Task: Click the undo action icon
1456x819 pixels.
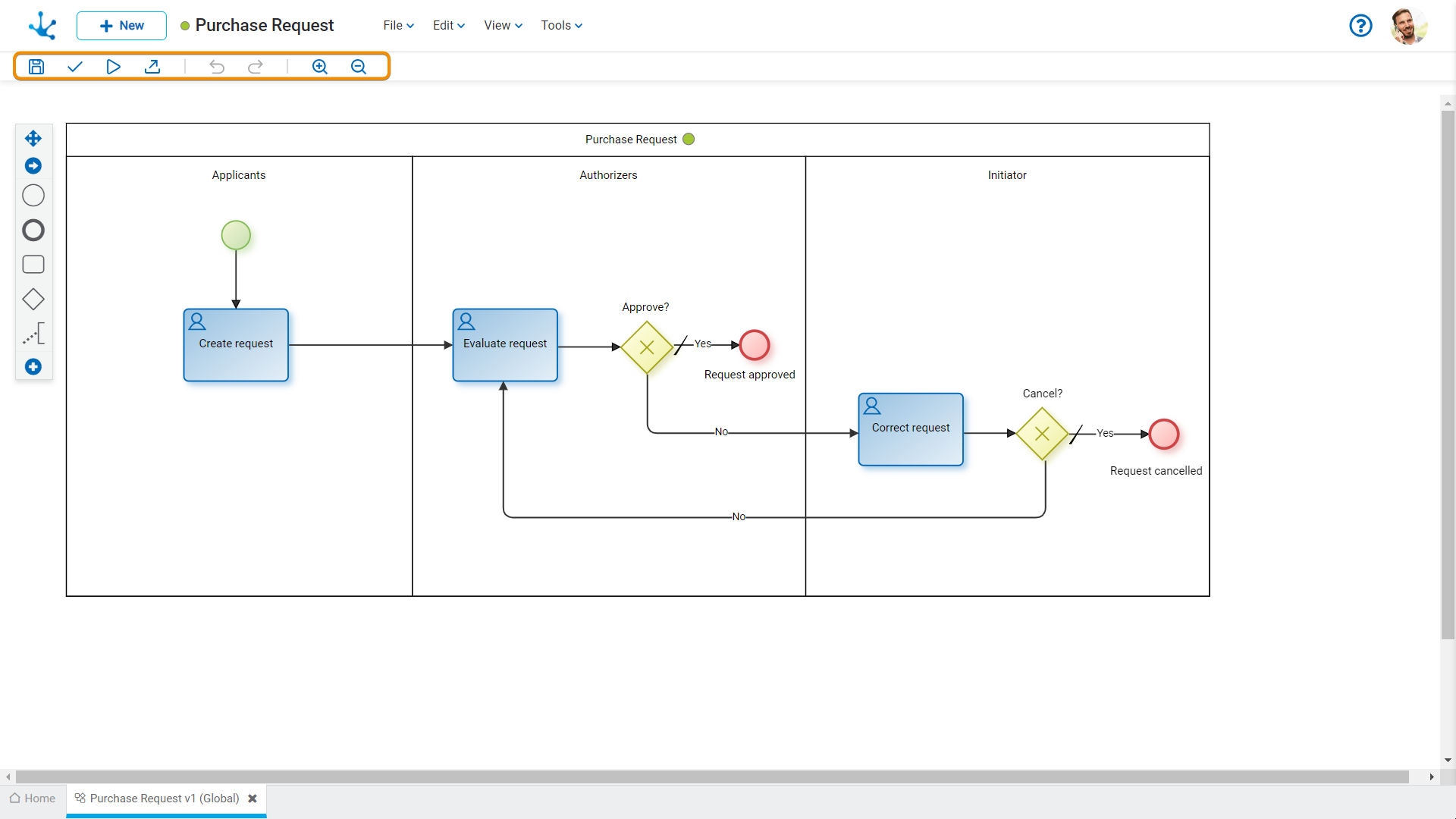Action: (x=218, y=66)
